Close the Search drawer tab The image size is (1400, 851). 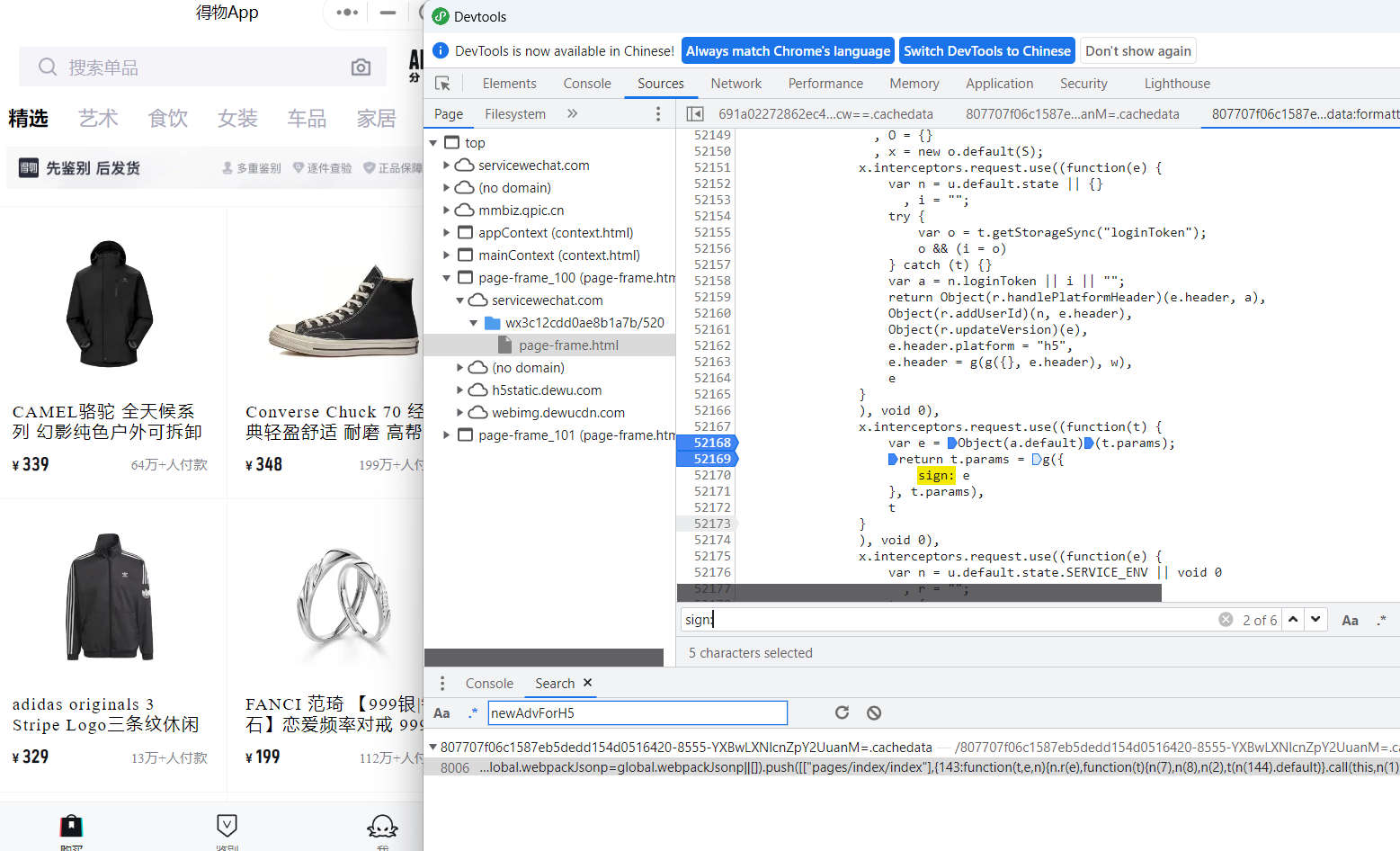pyautogui.click(x=588, y=683)
